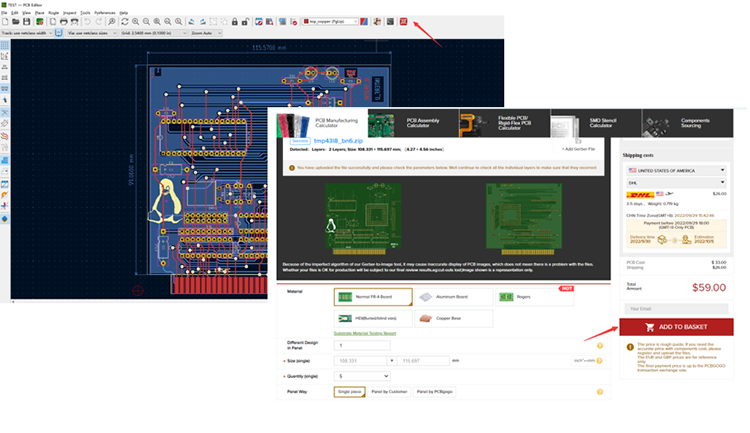
Task: Click the Design Rules Checker icon
Action: 294,22
